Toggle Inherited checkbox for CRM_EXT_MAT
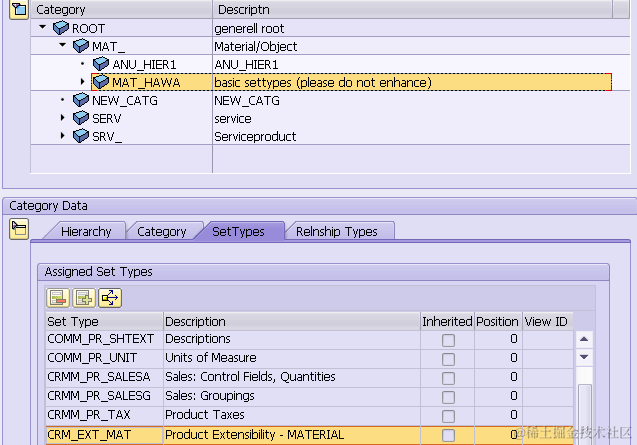Image resolution: width=637 pixels, height=445 pixels. point(448,435)
